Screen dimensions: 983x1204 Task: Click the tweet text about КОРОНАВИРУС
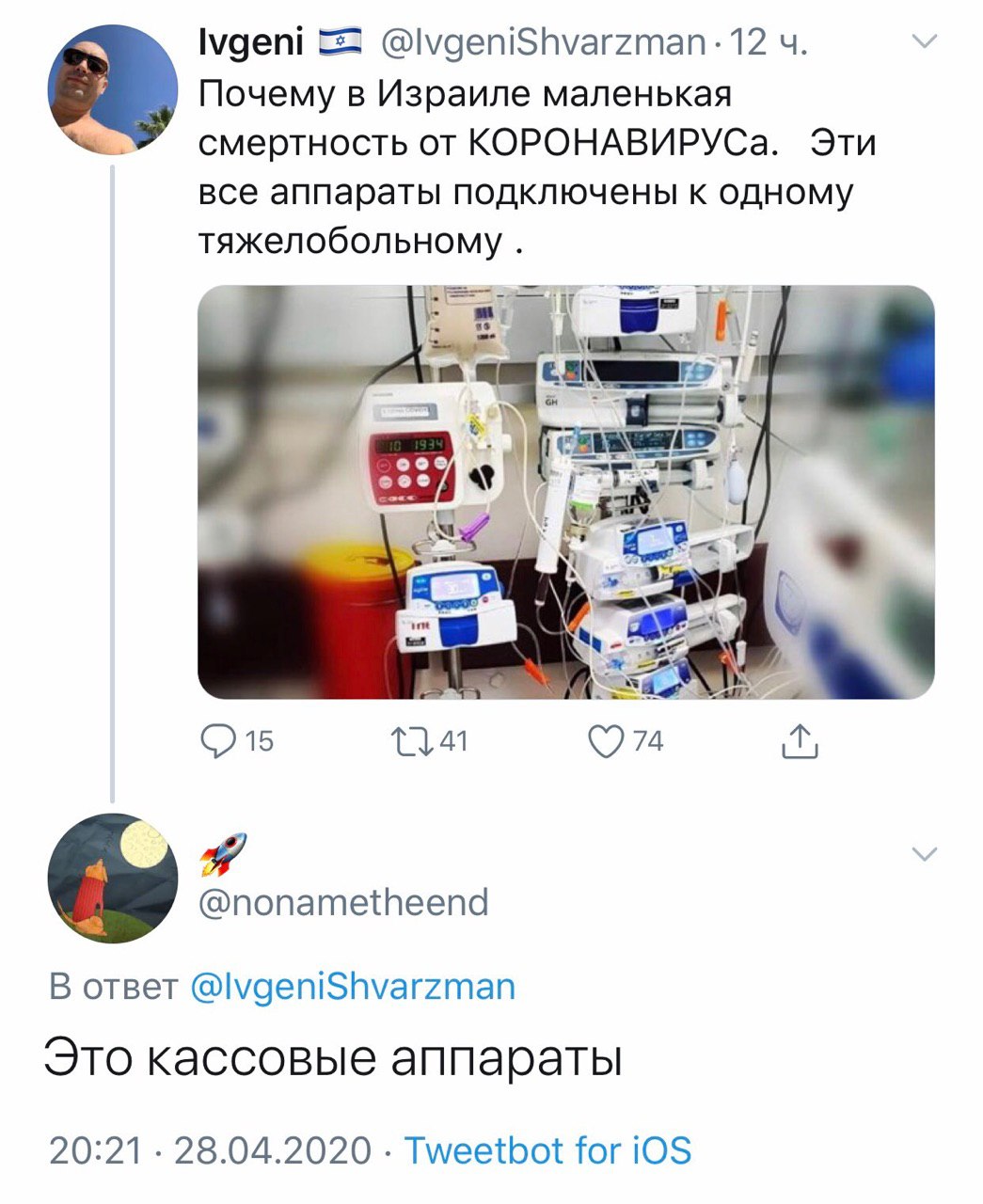[x=536, y=168]
